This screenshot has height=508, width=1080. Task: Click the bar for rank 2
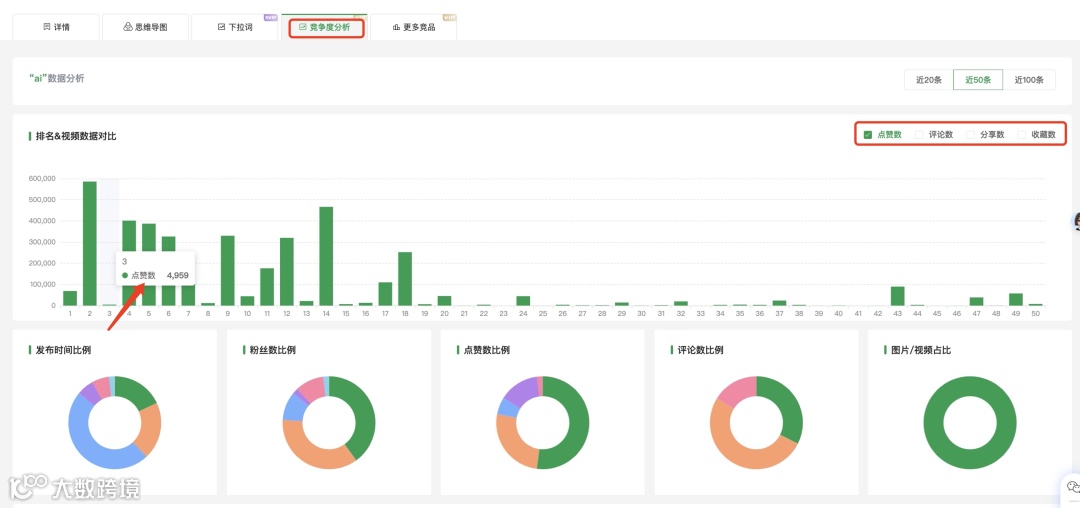90,244
